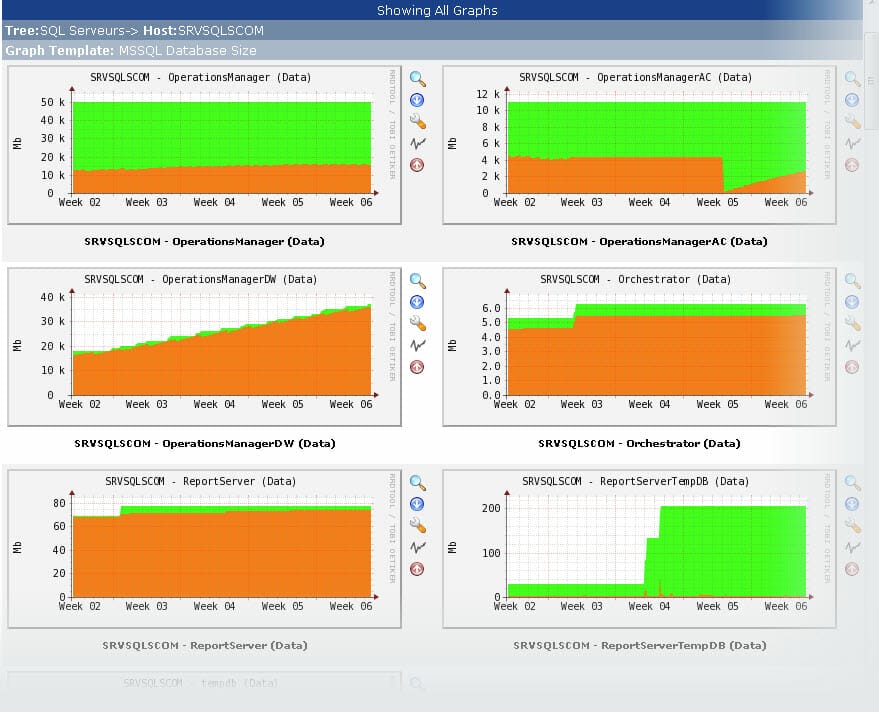
Task: Click the wrench icon beside OperationsManager graph
Action: (x=417, y=122)
